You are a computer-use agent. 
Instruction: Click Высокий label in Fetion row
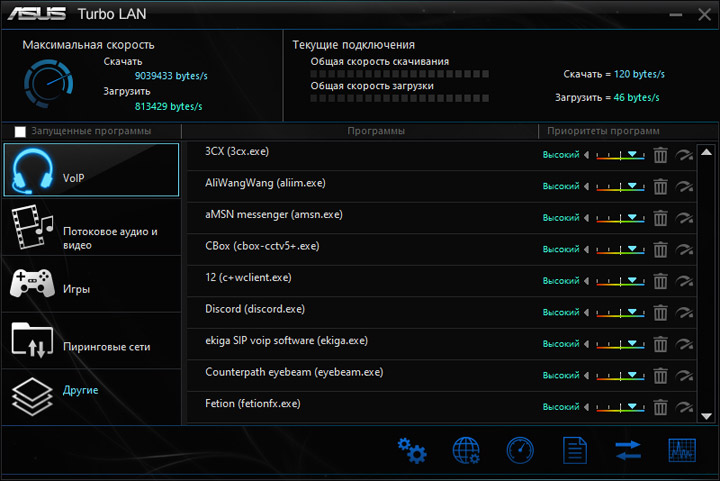pyautogui.click(x=561, y=407)
